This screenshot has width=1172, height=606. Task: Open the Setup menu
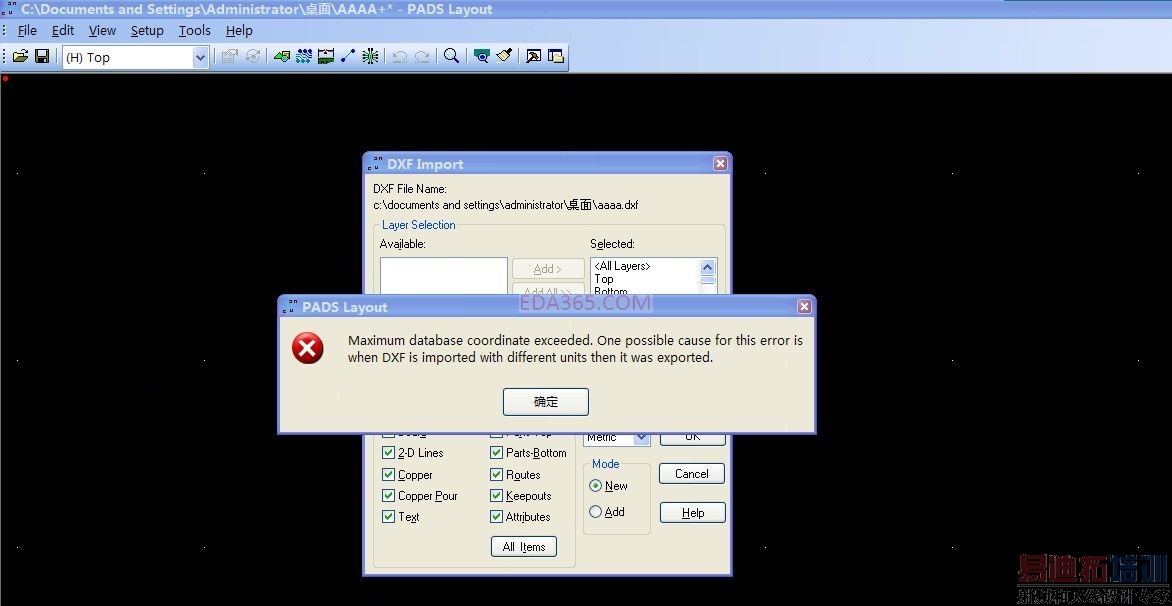pyautogui.click(x=147, y=31)
